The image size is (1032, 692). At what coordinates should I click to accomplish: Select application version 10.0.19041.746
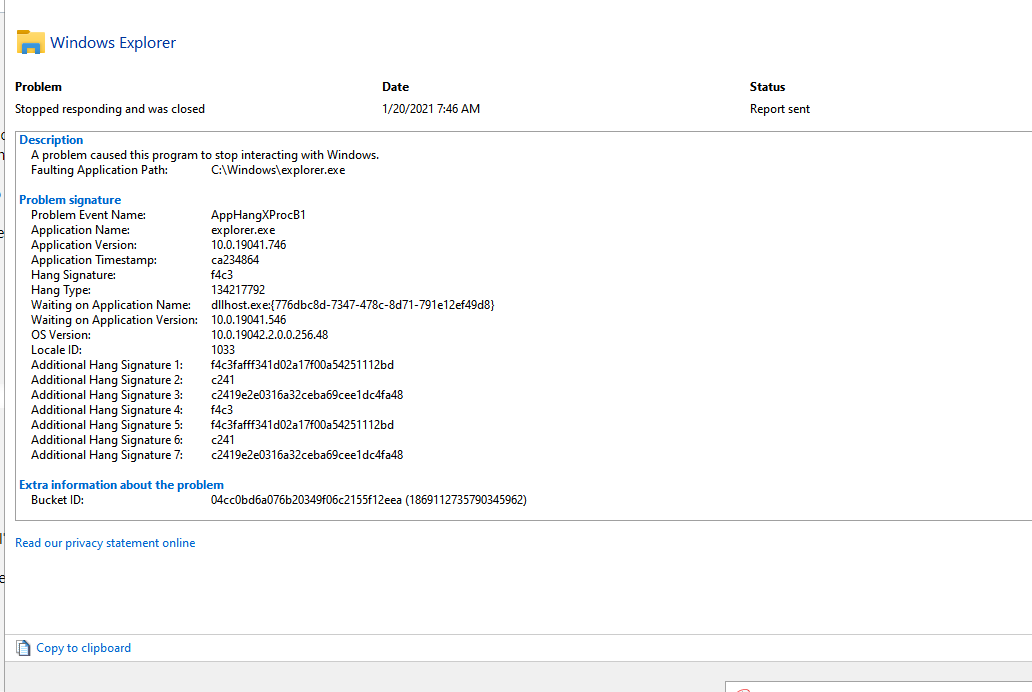click(x=248, y=245)
